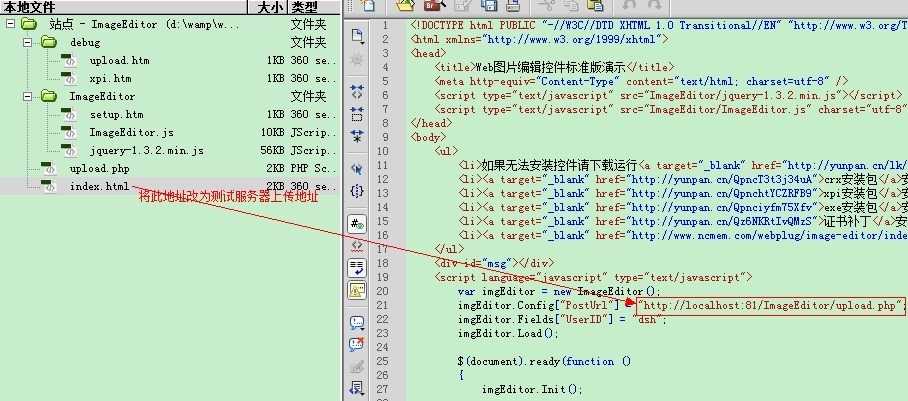
Task: Sort by the 大小 column header
Action: (268, 7)
